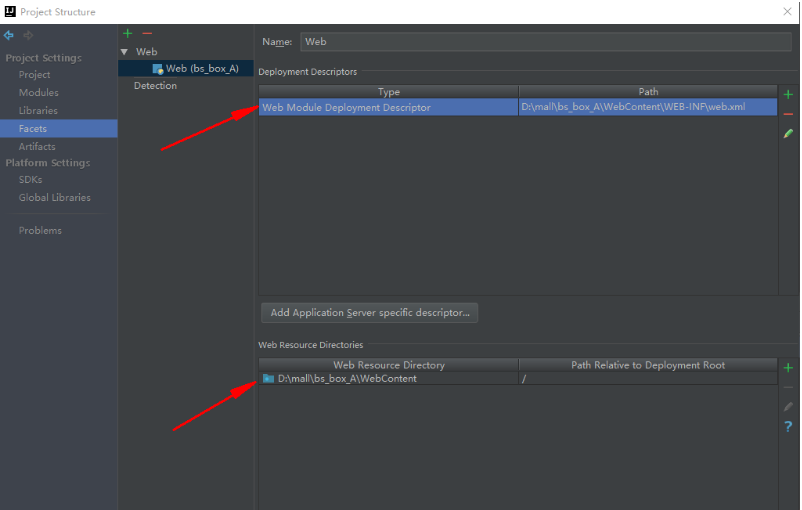Image resolution: width=802 pixels, height=510 pixels.
Task: Click Path Relative to Deployment Root header
Action: pos(648,365)
